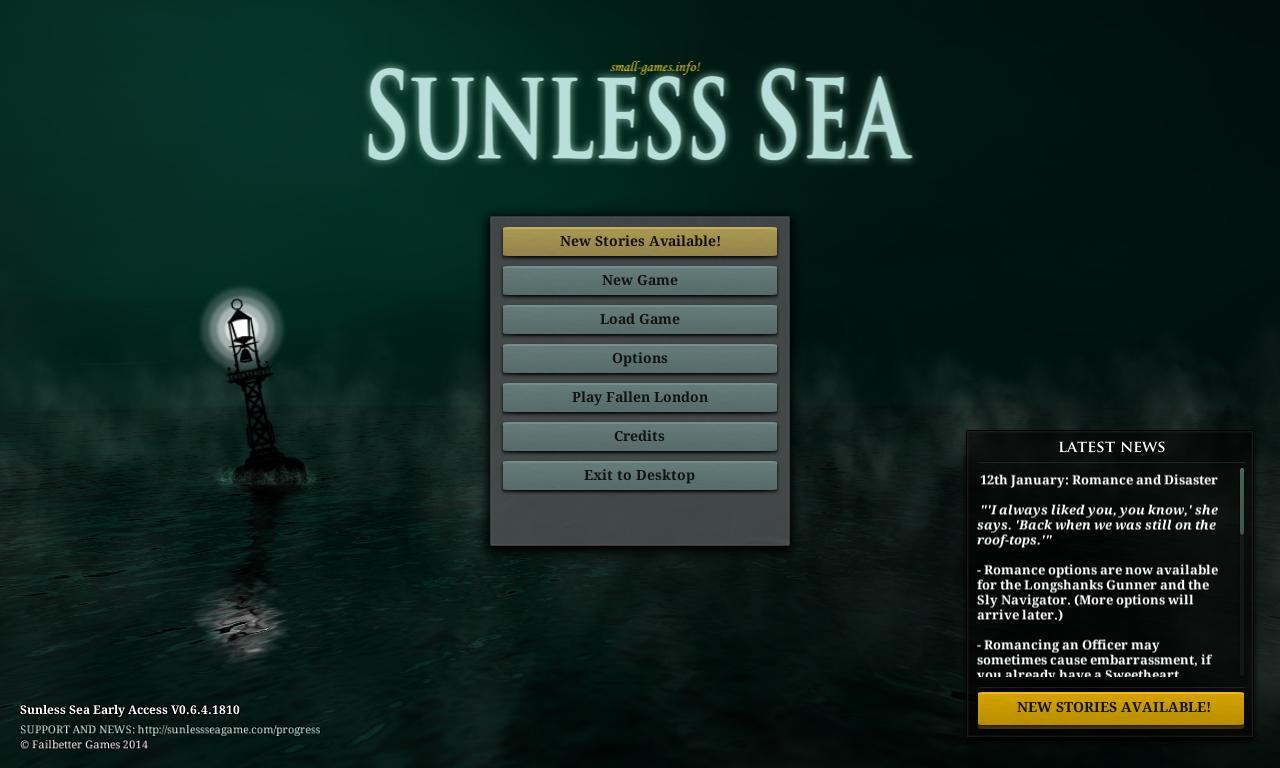Open the Load Game menu

640,319
